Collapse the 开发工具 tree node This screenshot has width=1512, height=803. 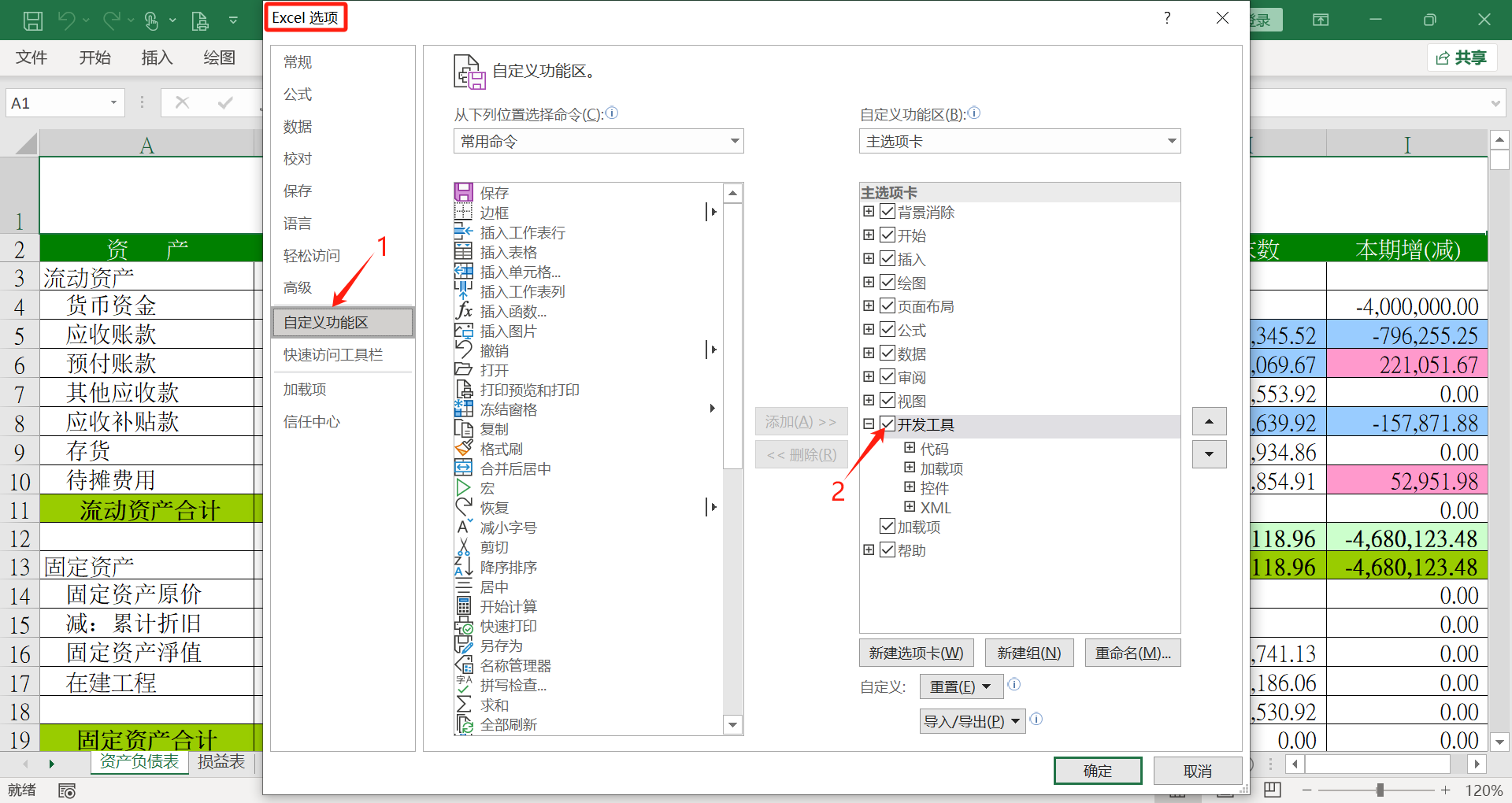pyautogui.click(x=869, y=424)
